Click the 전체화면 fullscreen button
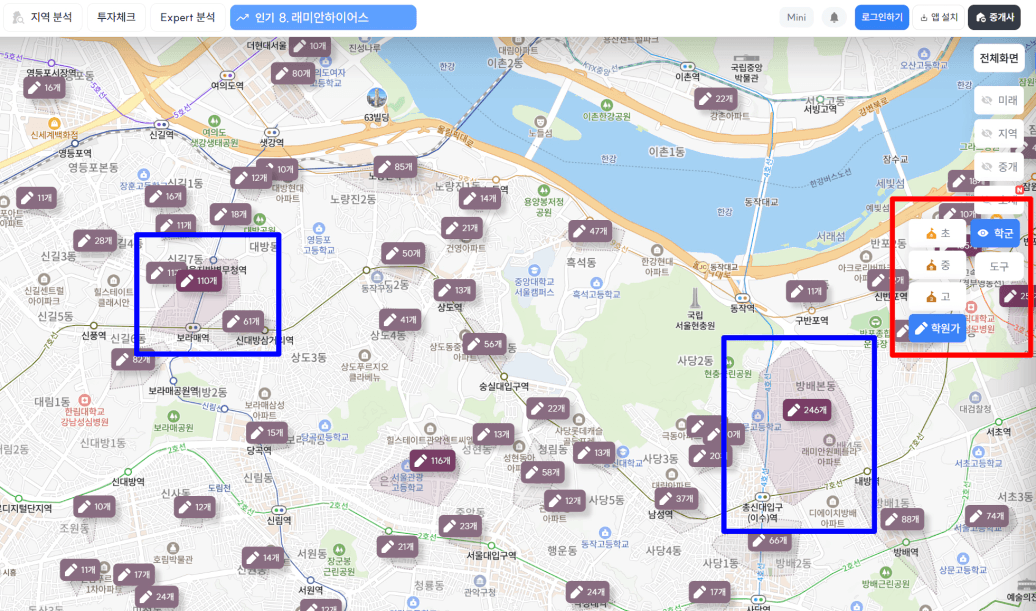Viewport: 1036px width, 611px height. tap(998, 58)
